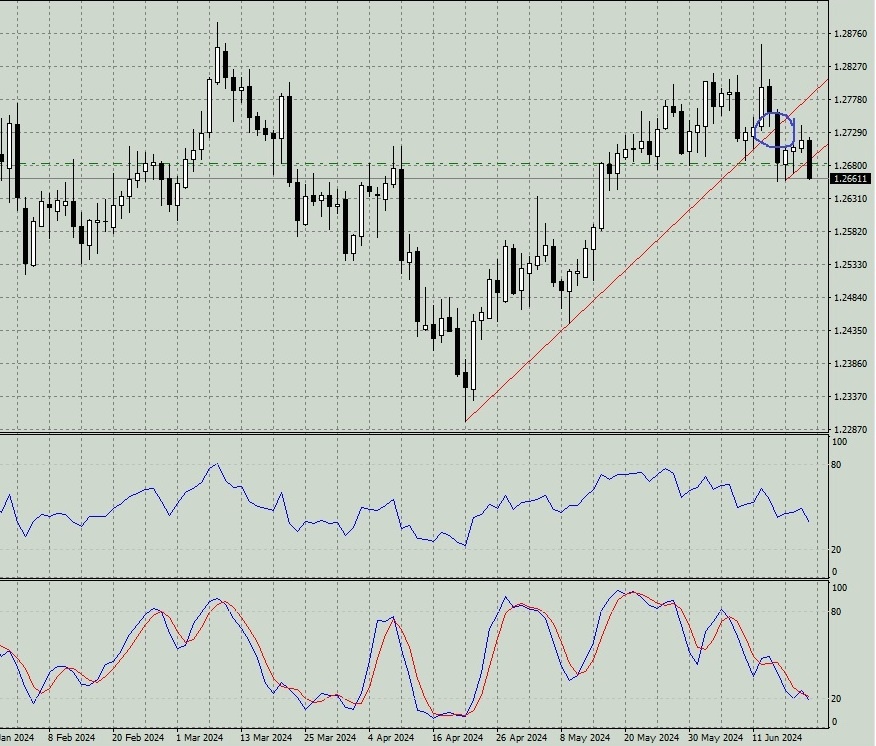The height and width of the screenshot is (746, 876).
Task: Click the 1 Mar 2024 date label
Action: pos(199,738)
